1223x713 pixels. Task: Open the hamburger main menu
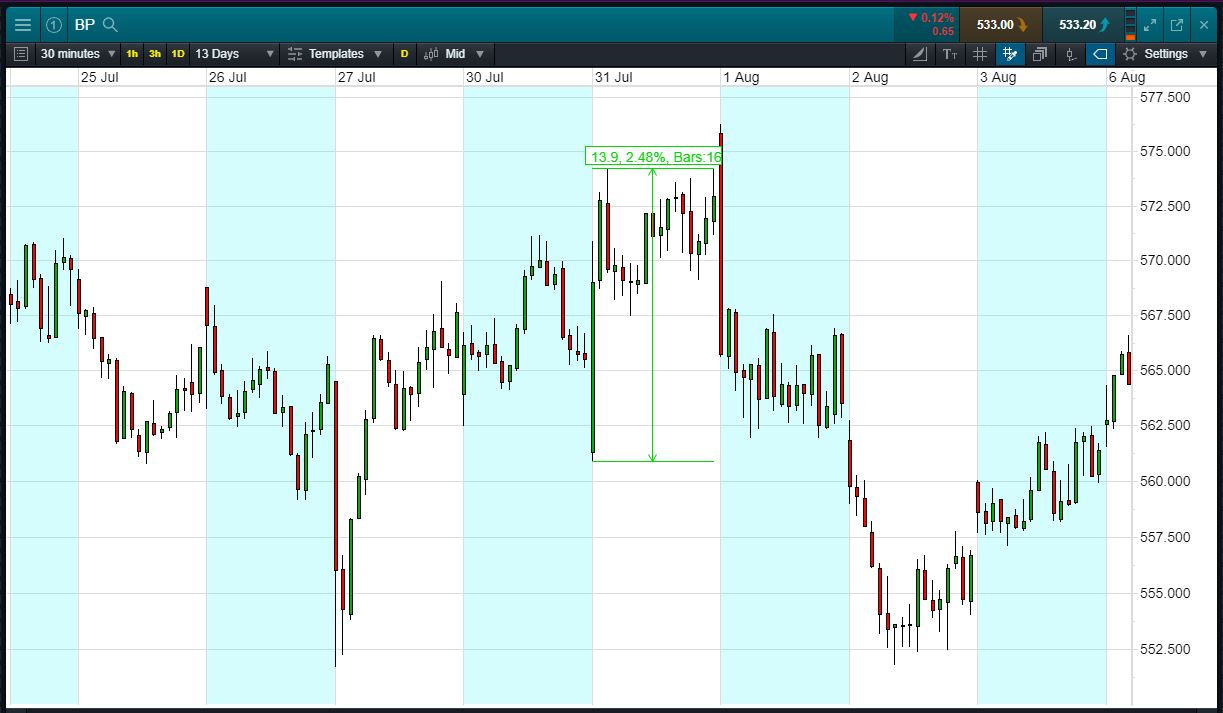click(22, 25)
